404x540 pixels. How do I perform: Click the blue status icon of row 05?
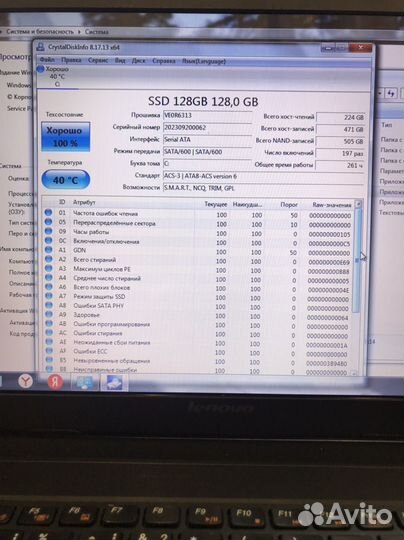pos(49,222)
